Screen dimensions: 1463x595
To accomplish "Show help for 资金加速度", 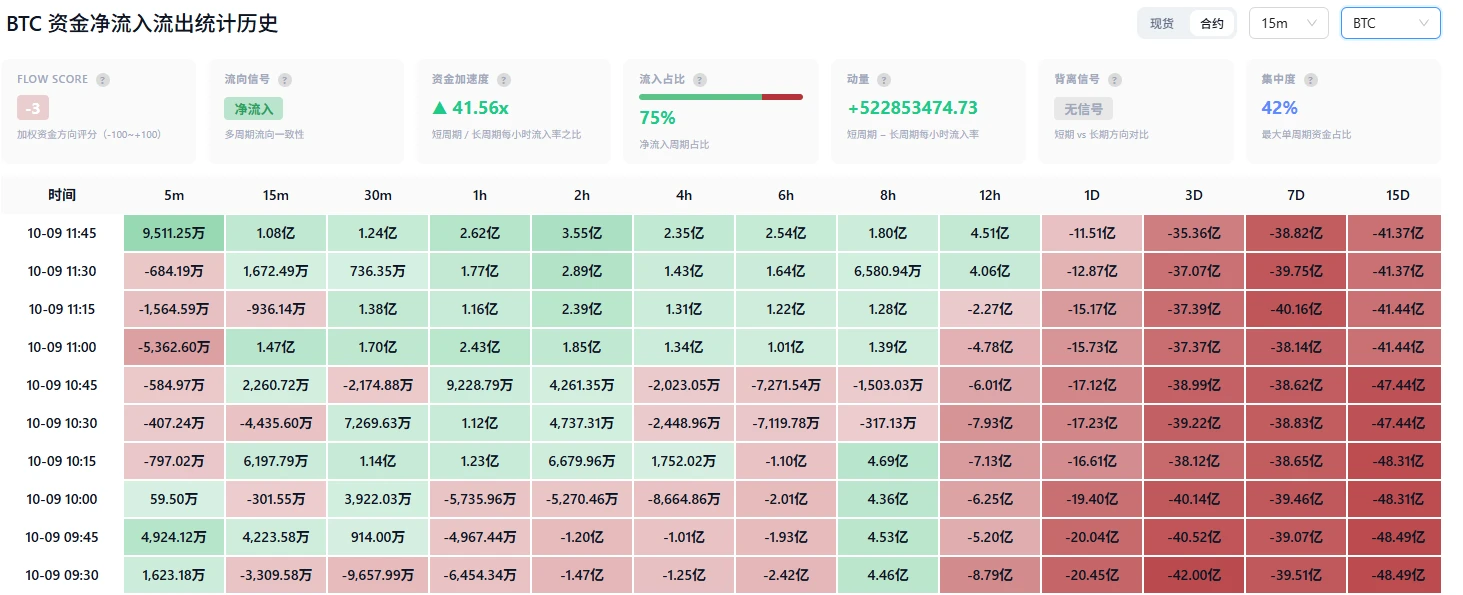I will [504, 80].
